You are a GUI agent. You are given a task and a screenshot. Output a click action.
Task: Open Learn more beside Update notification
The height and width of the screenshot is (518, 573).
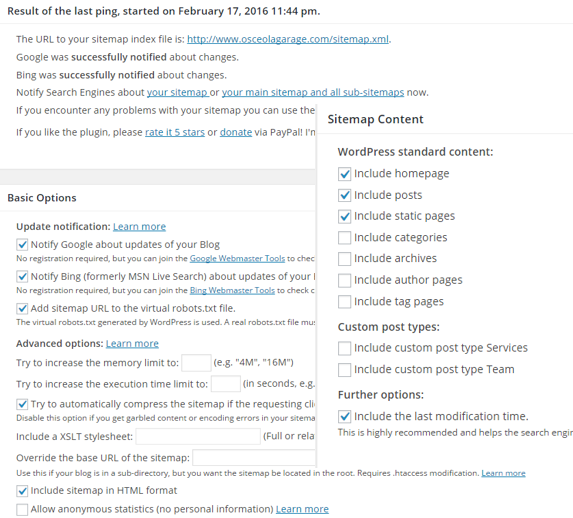click(x=139, y=227)
